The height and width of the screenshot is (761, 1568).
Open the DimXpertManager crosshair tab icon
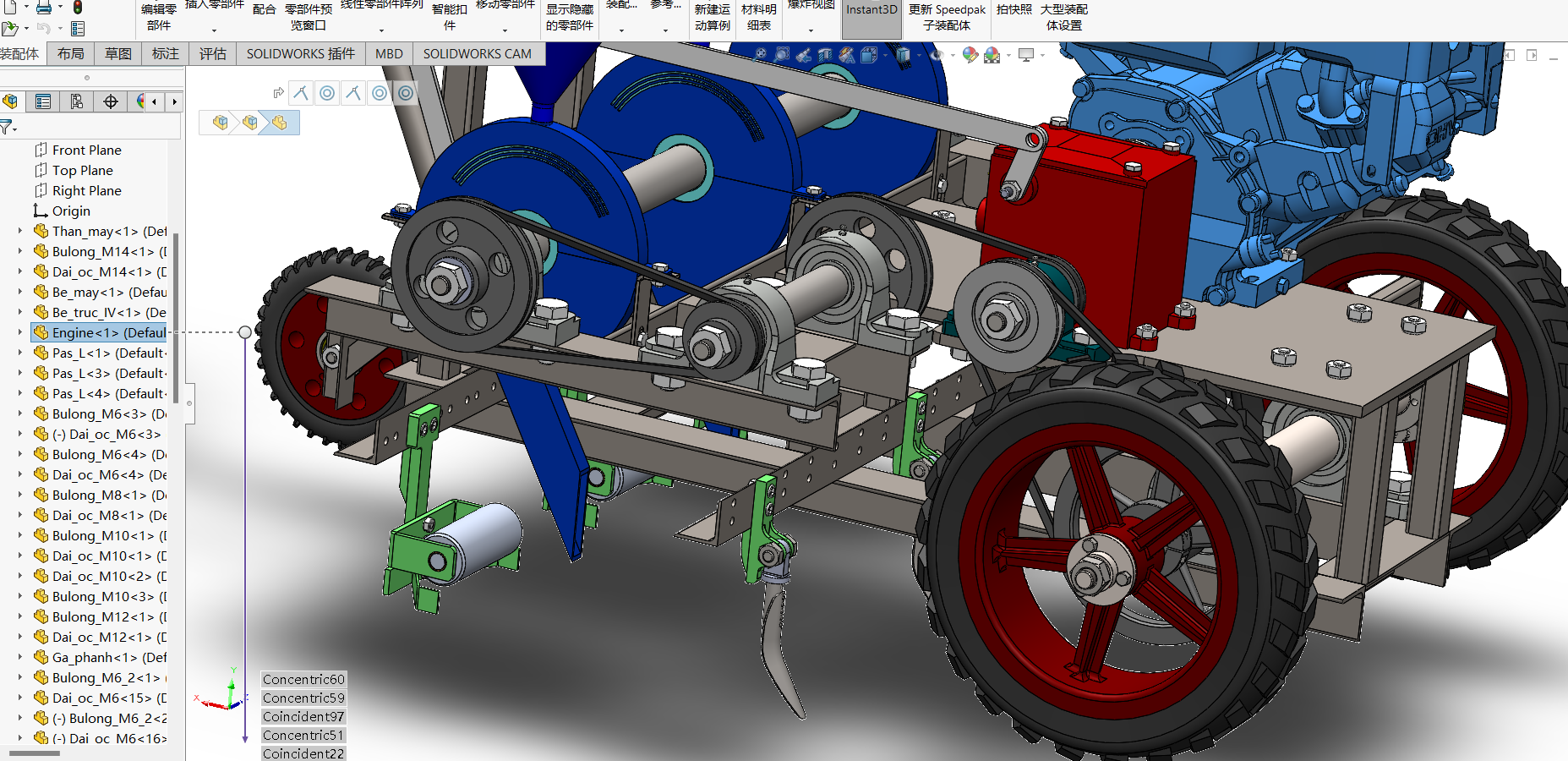click(x=111, y=102)
